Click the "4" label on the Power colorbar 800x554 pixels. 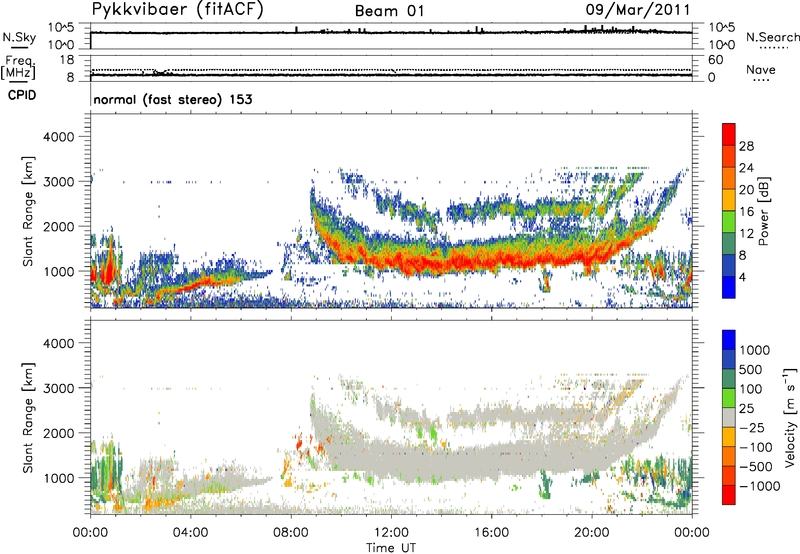(x=742, y=277)
